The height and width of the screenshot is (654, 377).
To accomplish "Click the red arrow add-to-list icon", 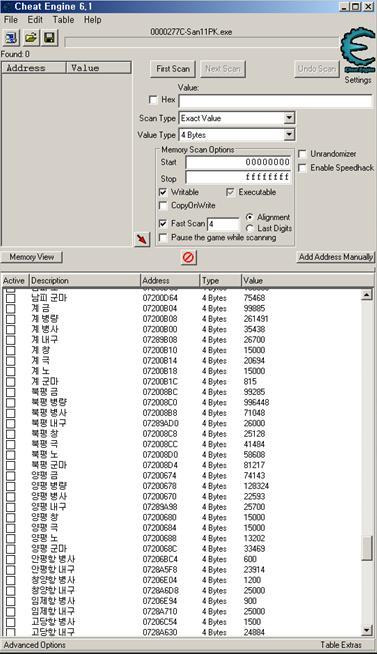I will pos(142,239).
